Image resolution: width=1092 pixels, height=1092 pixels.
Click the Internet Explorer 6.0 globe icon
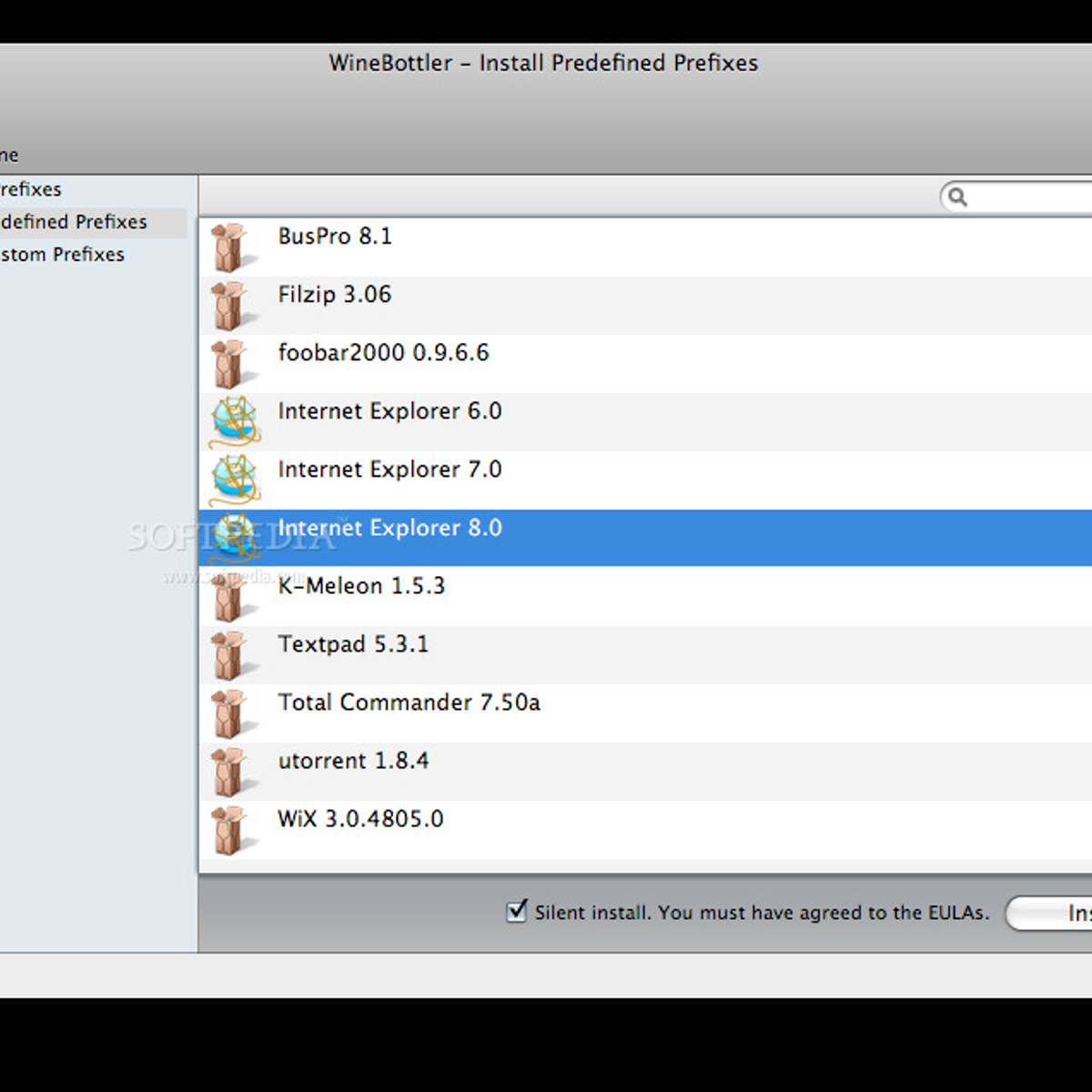tap(235, 422)
